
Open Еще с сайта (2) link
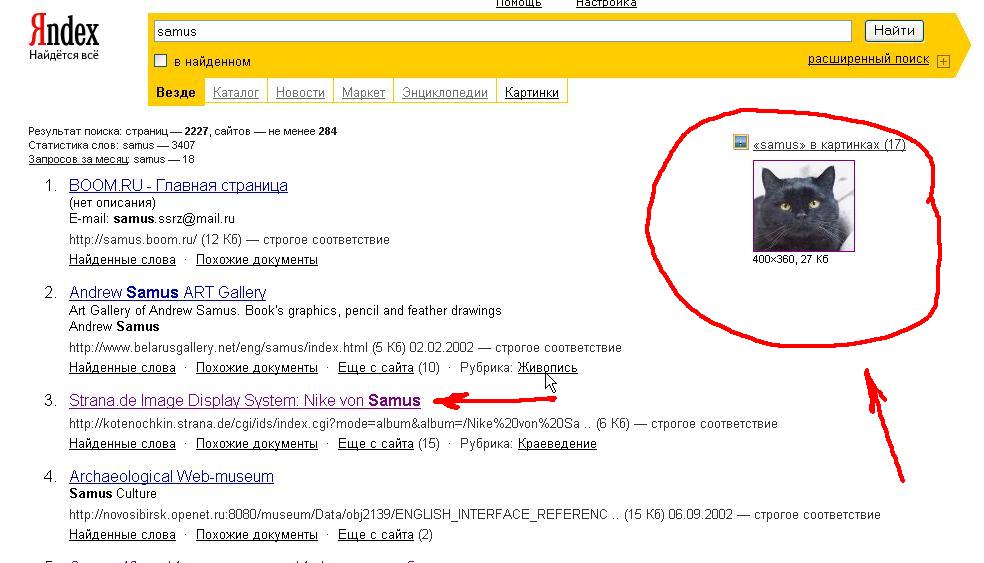(x=385, y=535)
